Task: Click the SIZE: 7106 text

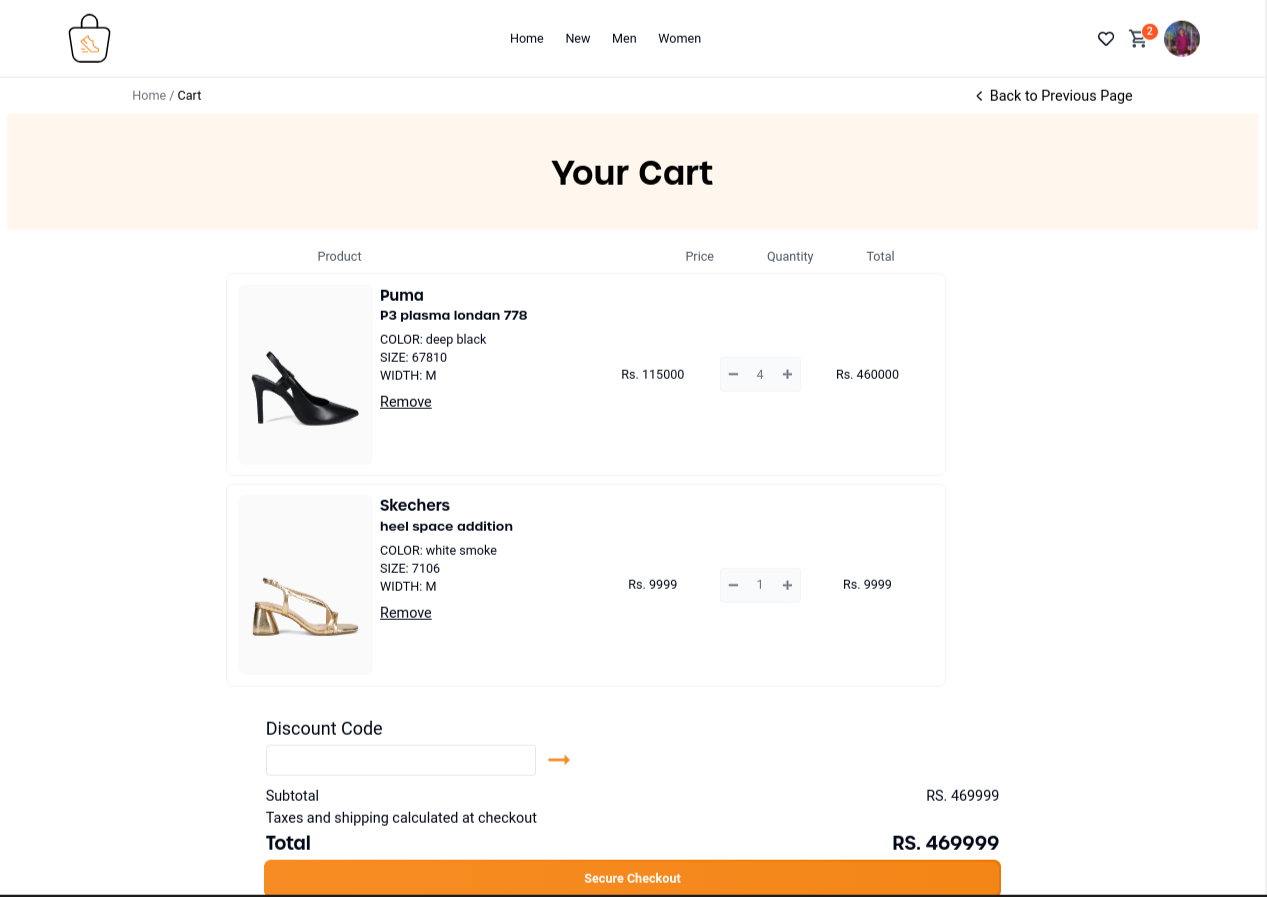Action: [410, 569]
